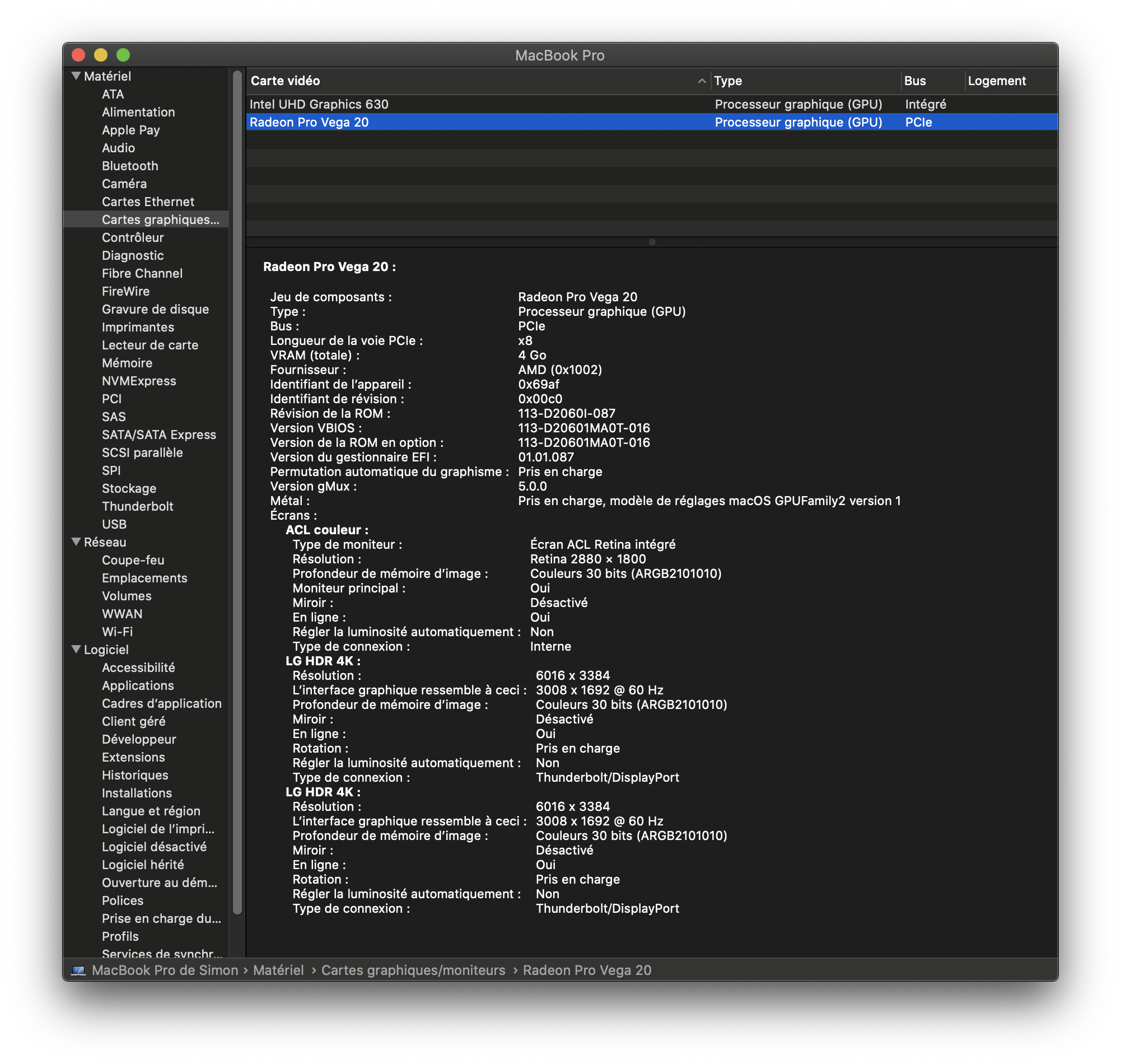Select NVMExpress in the sidebar
Image resolution: width=1121 pixels, height=1064 pixels.
point(139,381)
